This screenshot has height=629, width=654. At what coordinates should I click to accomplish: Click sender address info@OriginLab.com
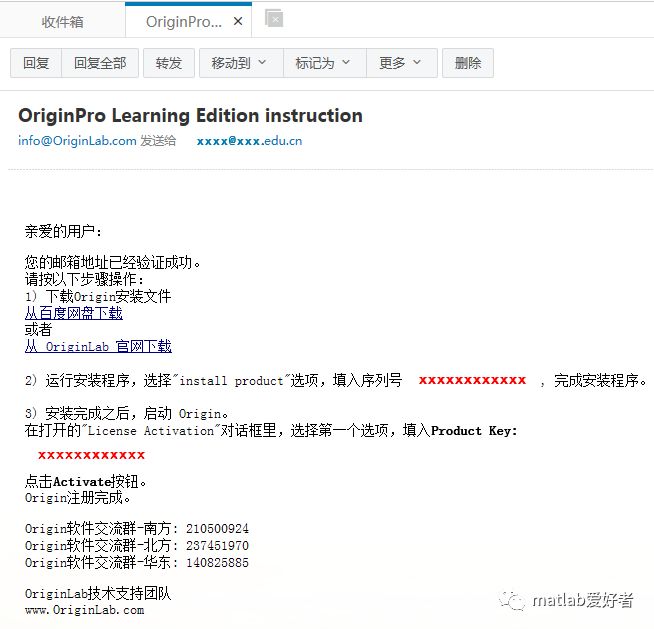[77, 141]
